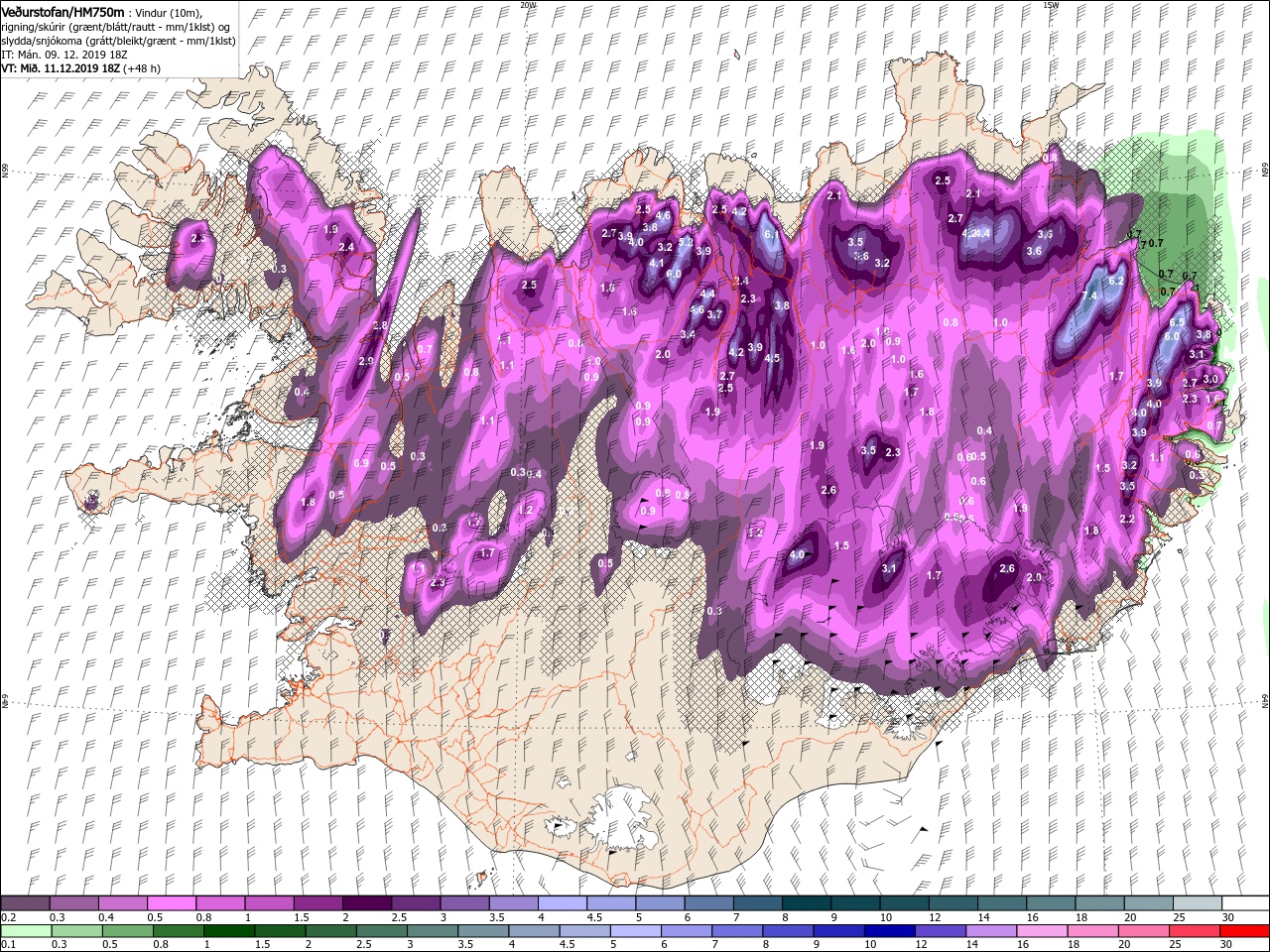The height and width of the screenshot is (952, 1270).
Task: Click the bottom legend swatch between 5 and 6
Action: click(x=635, y=930)
